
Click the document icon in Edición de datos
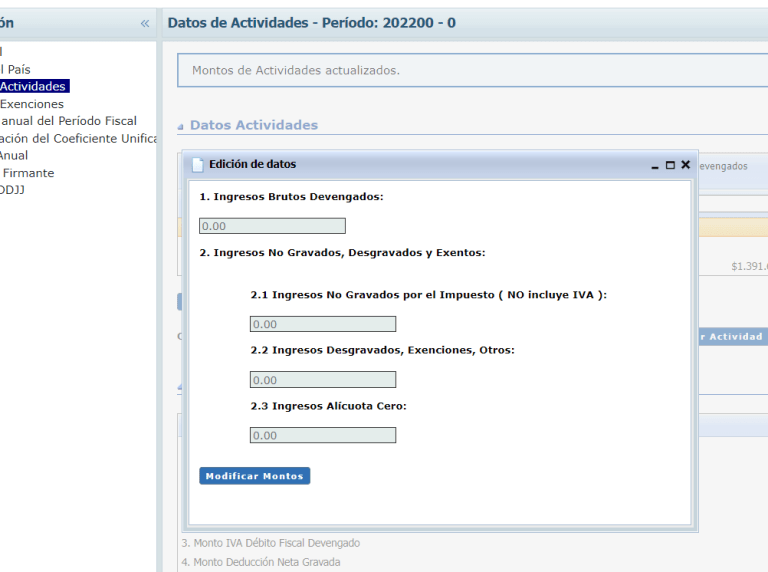click(x=198, y=165)
